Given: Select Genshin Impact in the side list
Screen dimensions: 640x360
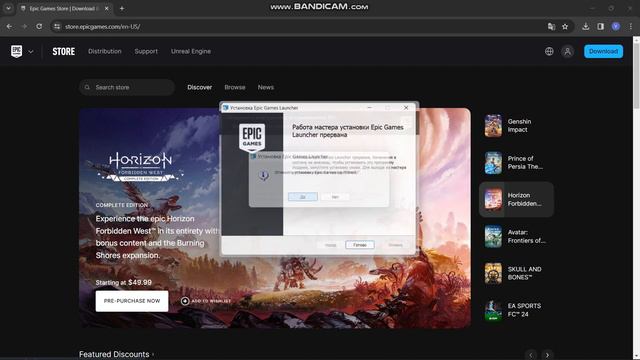Looking at the screenshot, I should click(516, 126).
